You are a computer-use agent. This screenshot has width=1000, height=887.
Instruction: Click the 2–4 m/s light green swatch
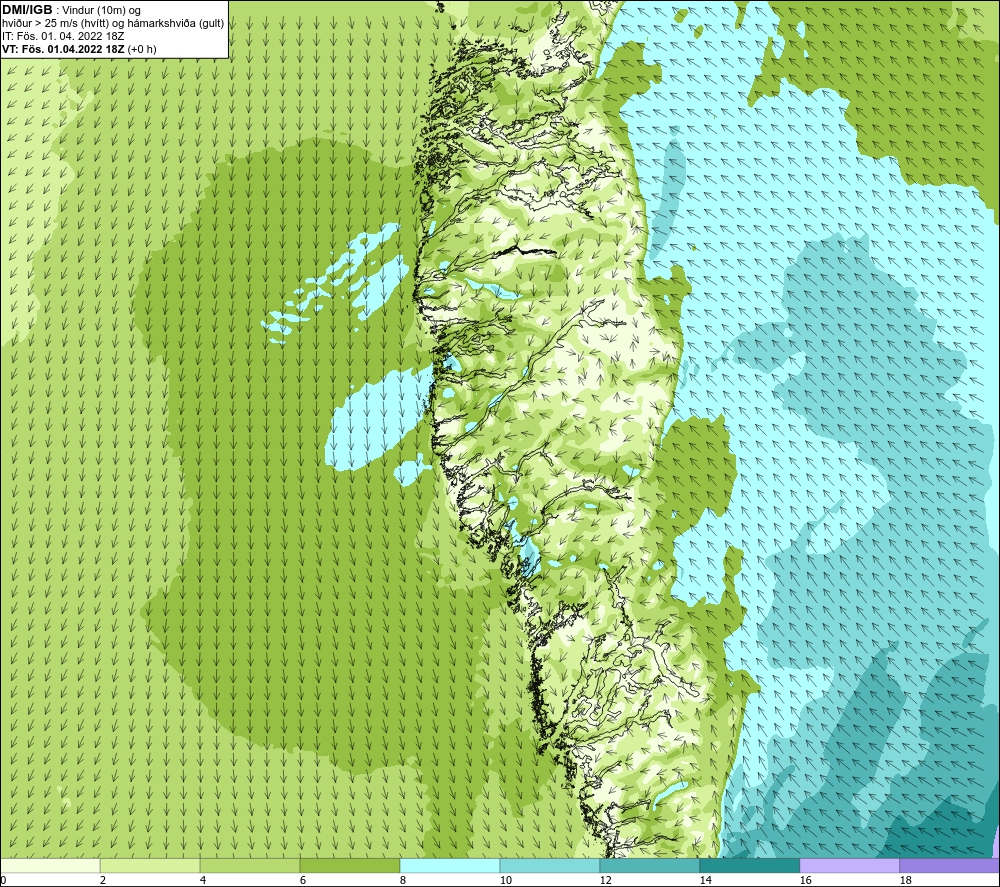click(151, 865)
